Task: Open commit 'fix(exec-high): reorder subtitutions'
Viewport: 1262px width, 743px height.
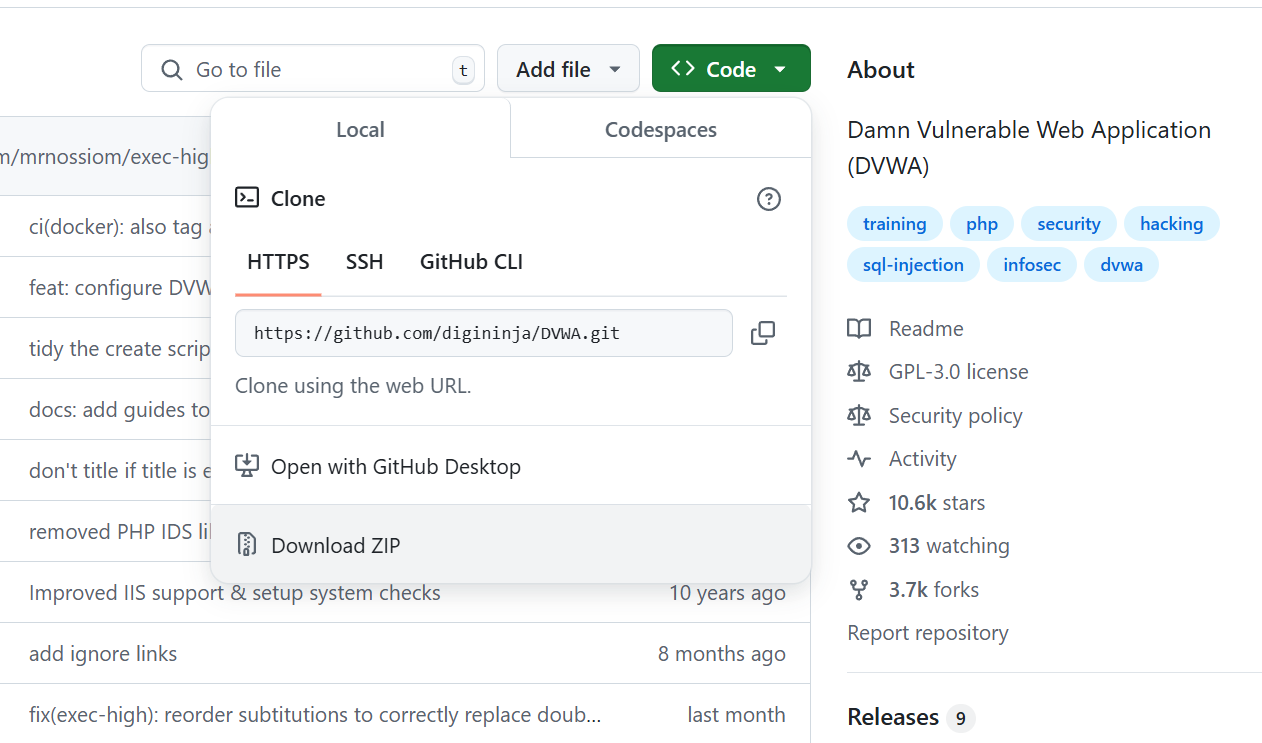Action: click(x=315, y=715)
